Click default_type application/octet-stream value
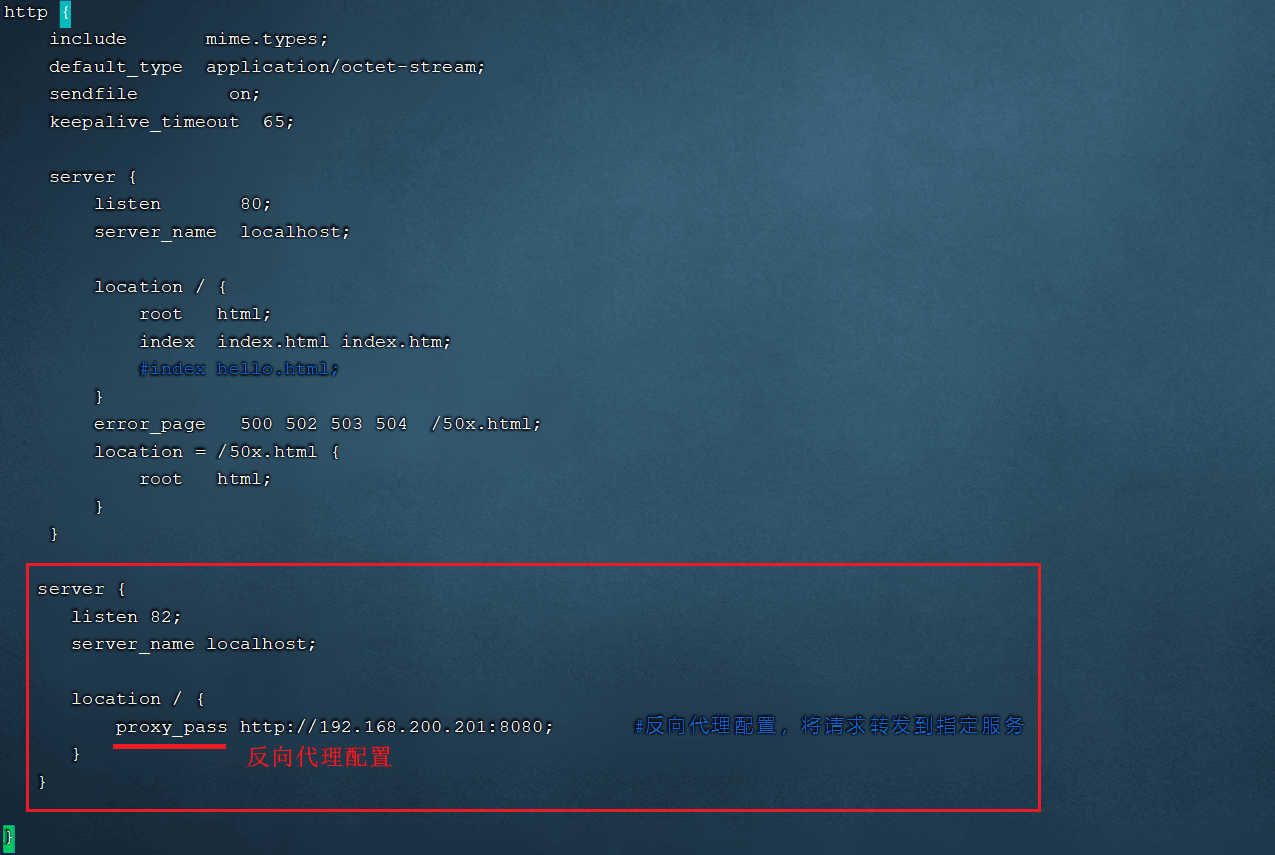The image size is (1275, 855). coord(345,67)
